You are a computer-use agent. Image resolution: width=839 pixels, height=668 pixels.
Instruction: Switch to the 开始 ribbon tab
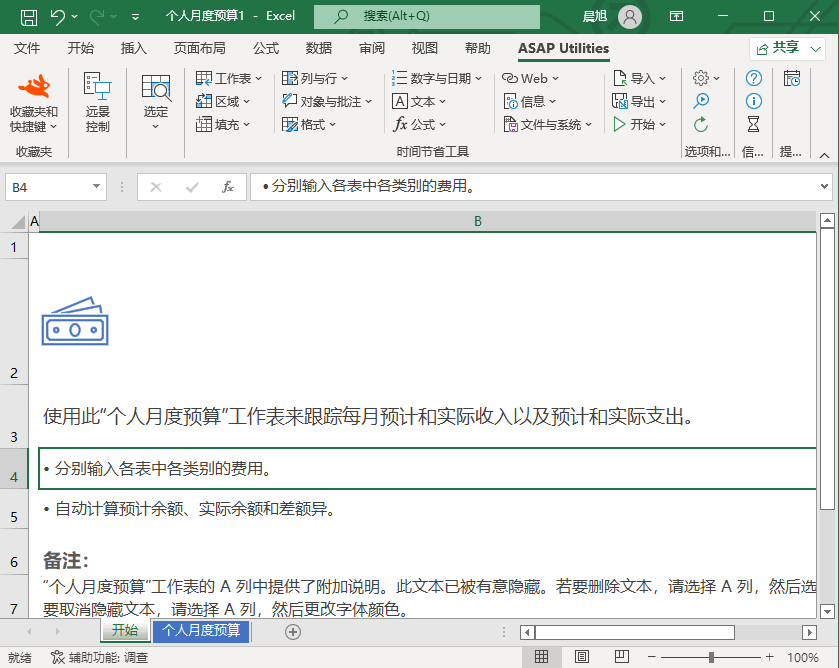[x=81, y=48]
